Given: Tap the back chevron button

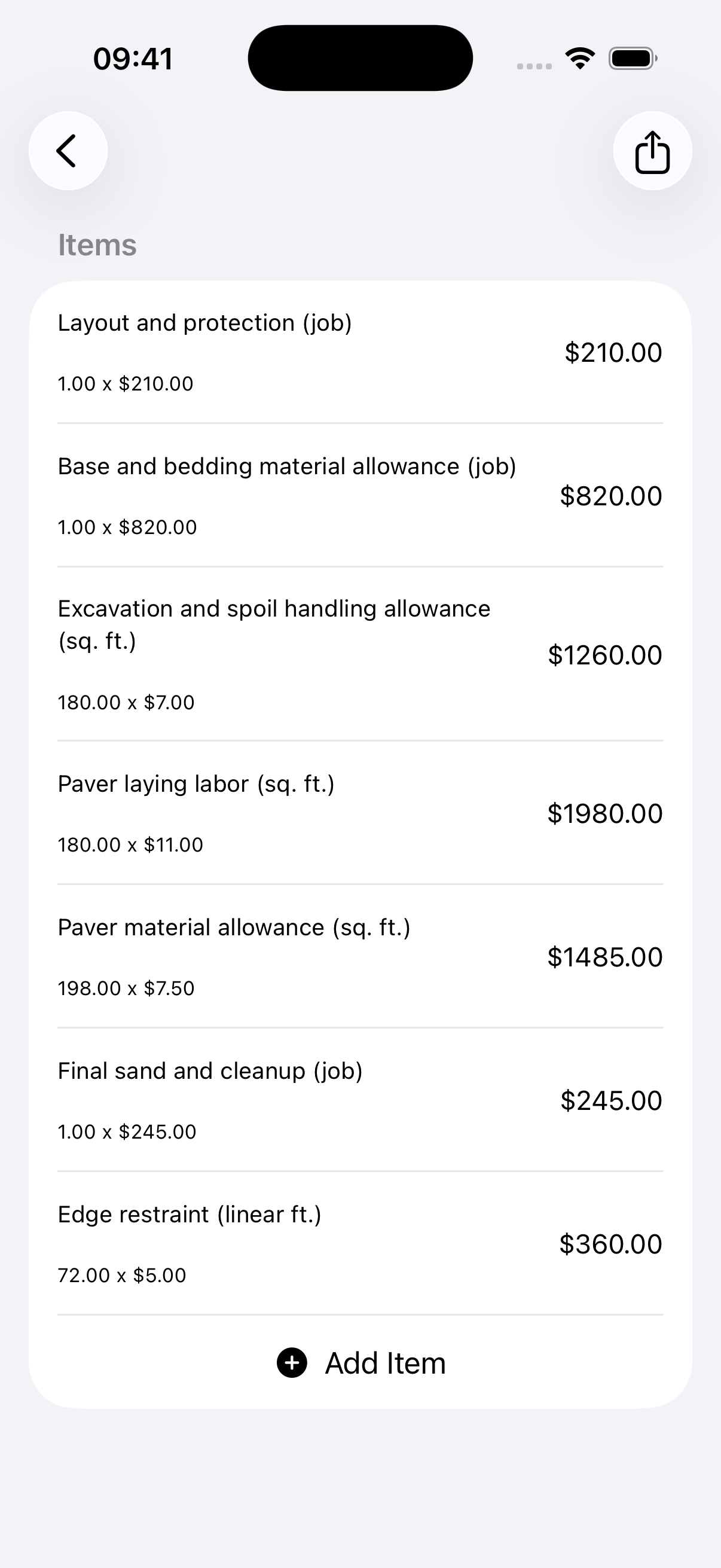Looking at the screenshot, I should tap(68, 151).
